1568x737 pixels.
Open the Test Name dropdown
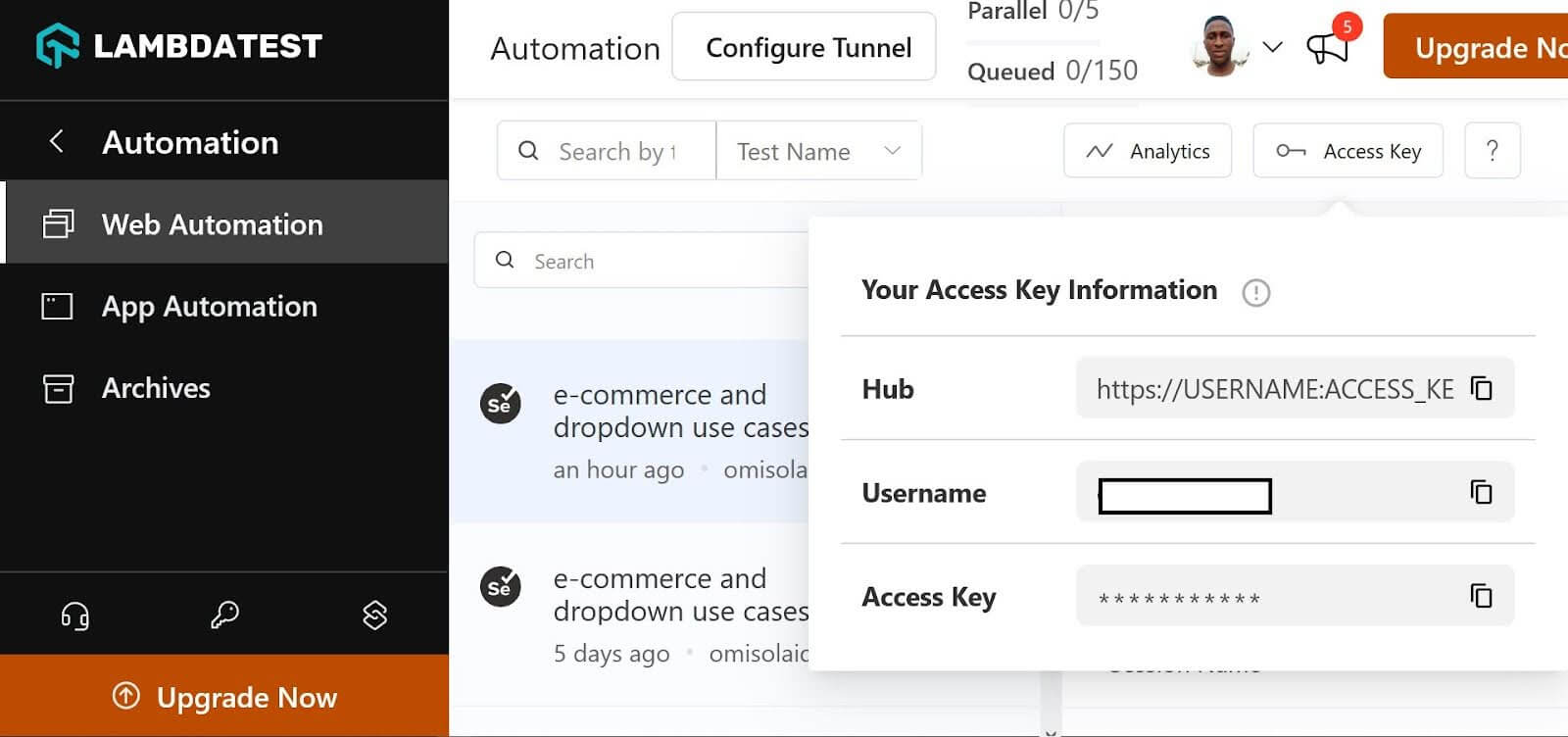pyautogui.click(x=819, y=151)
